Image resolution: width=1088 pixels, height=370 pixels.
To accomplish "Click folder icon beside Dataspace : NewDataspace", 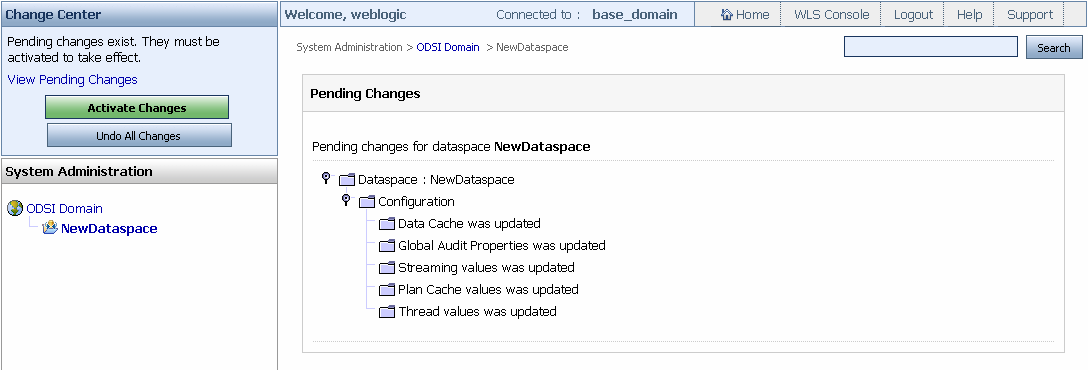I will pos(347,180).
